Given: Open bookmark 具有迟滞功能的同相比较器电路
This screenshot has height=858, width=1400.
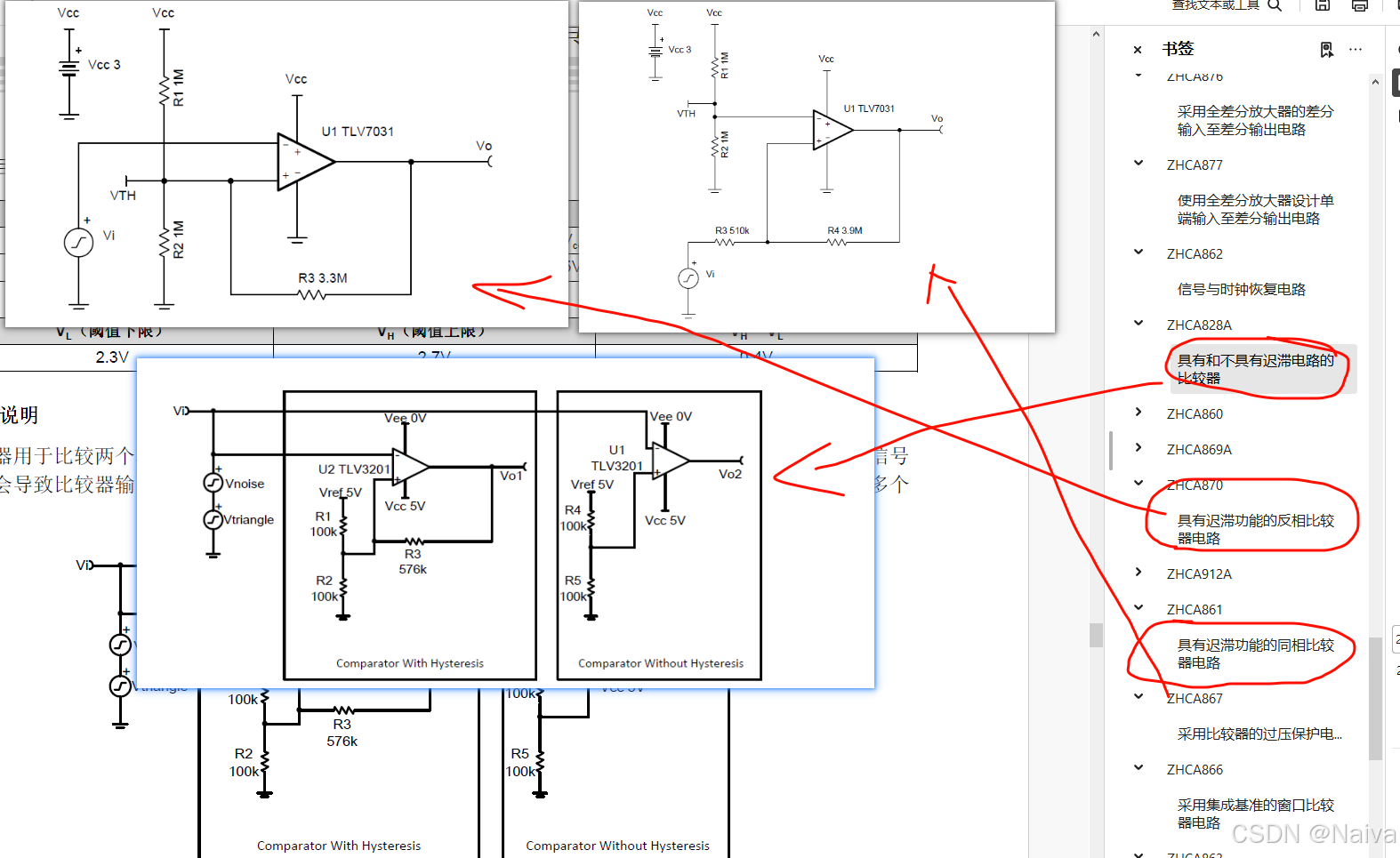Looking at the screenshot, I should coord(1255,654).
